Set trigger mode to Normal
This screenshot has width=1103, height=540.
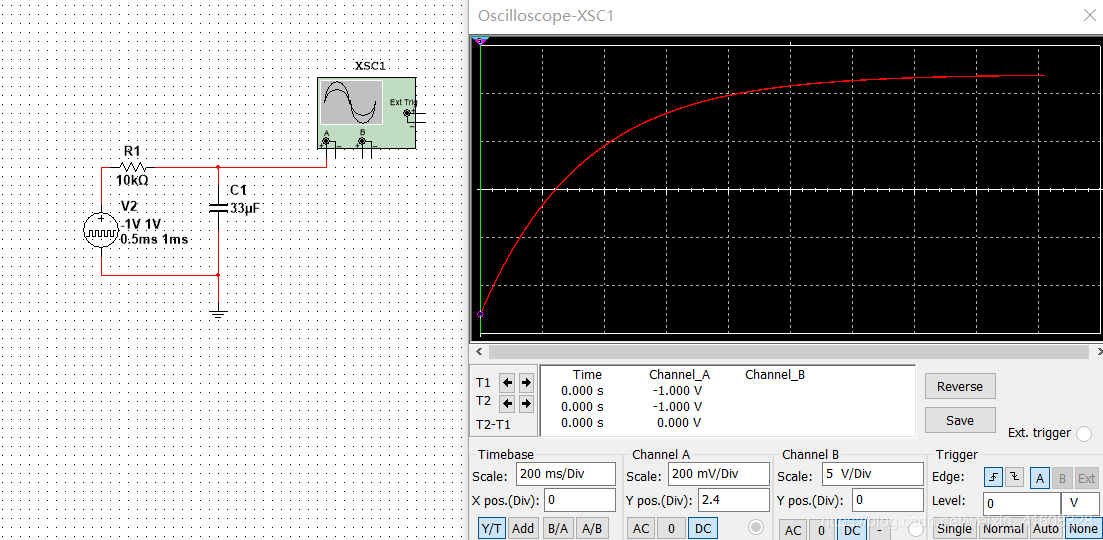(1003, 529)
